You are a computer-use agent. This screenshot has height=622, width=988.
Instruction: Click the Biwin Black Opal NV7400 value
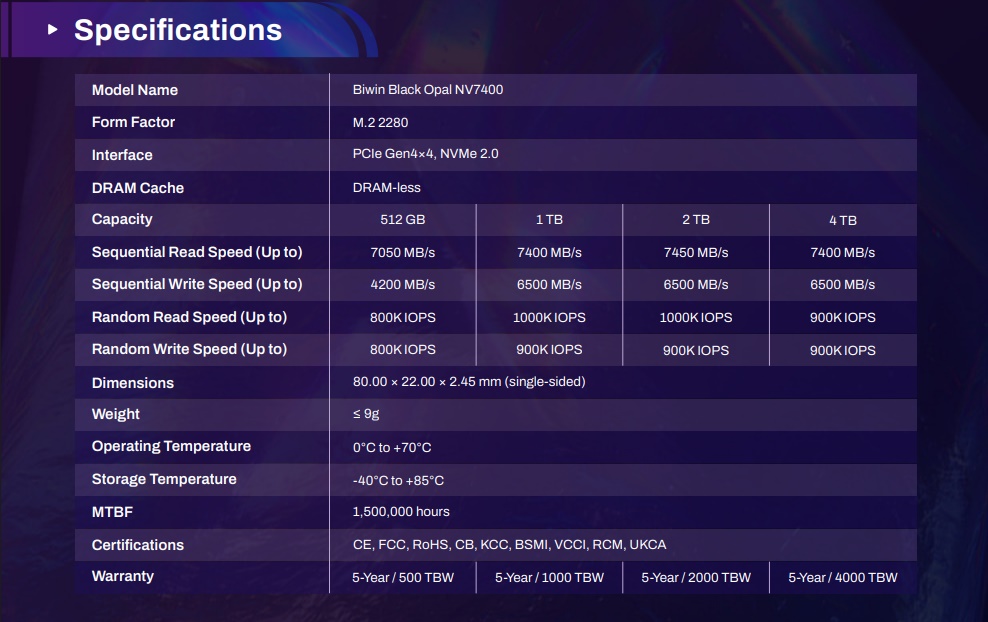(428, 89)
